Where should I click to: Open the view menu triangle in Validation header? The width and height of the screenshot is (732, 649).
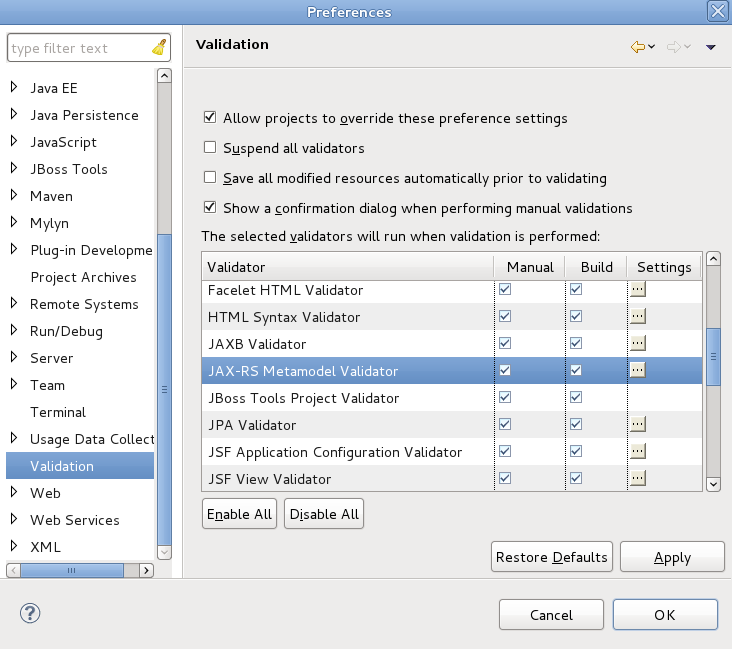point(711,47)
